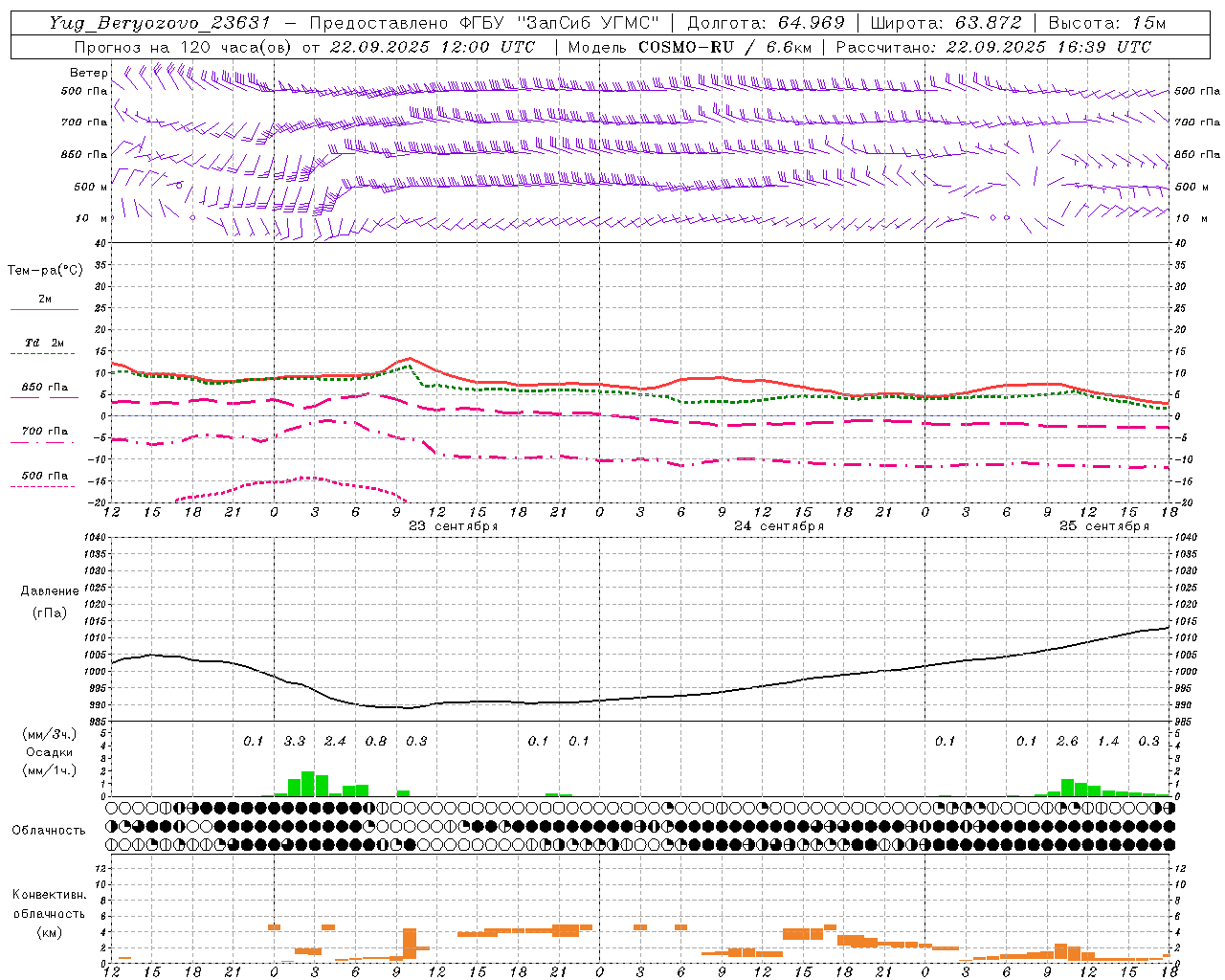
Task: Click the 25 сентября date label
Action: click(1103, 526)
